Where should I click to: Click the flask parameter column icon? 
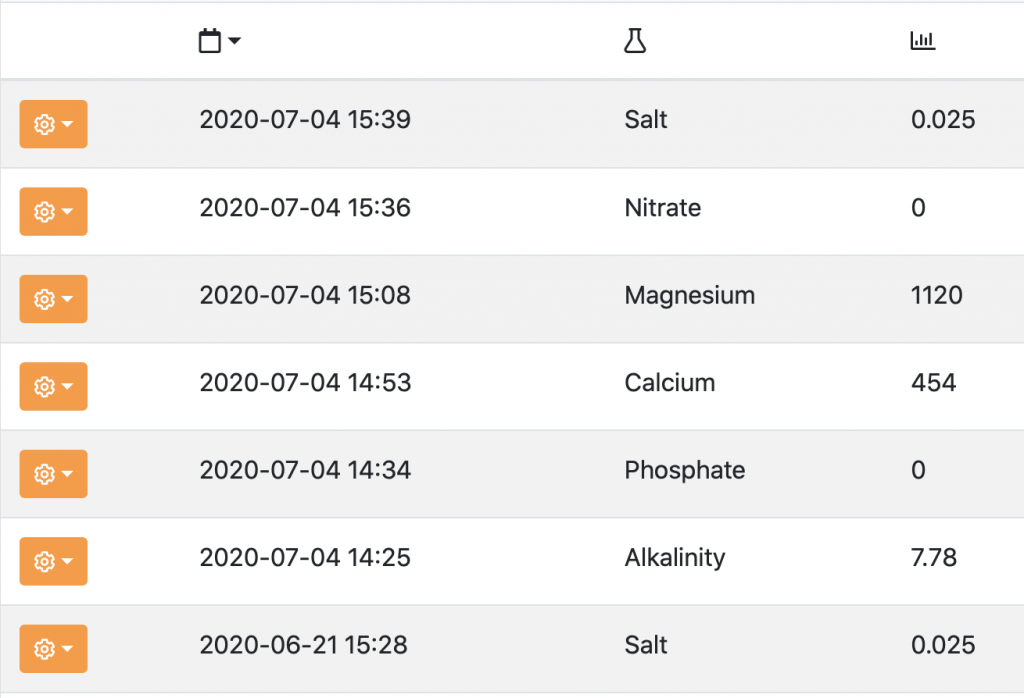click(x=635, y=41)
